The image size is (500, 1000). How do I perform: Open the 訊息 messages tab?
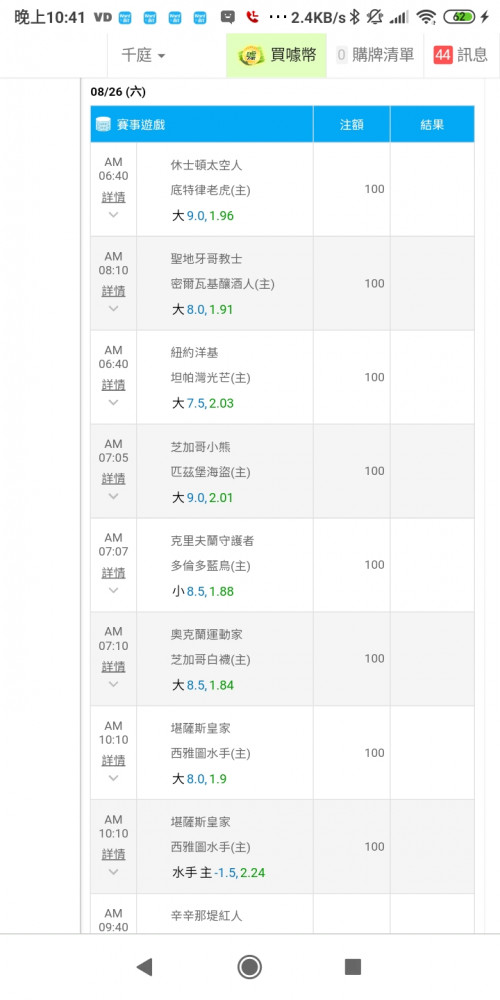point(460,55)
